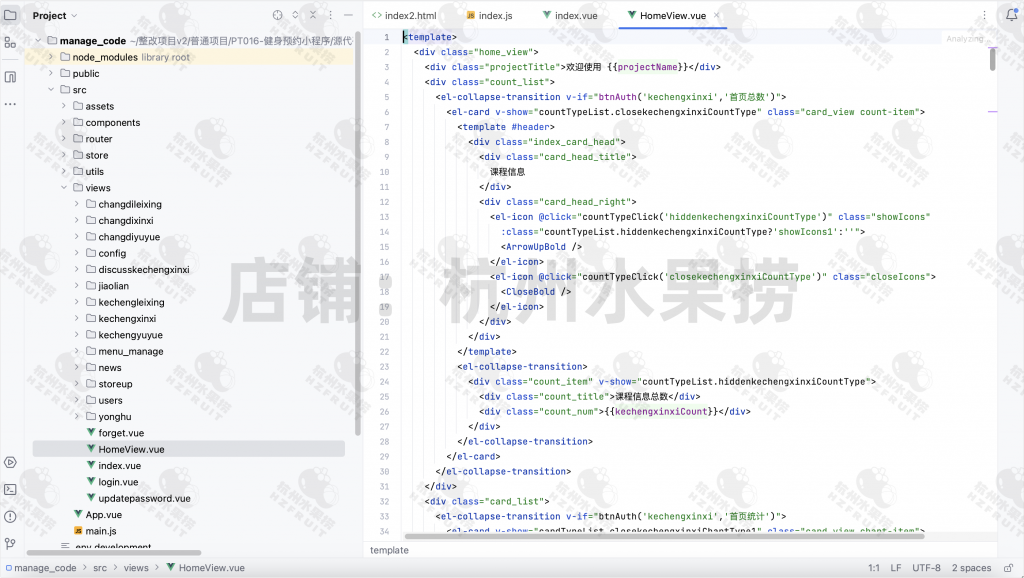
Task: Open the Services run icon in sidebar
Action: 10,462
